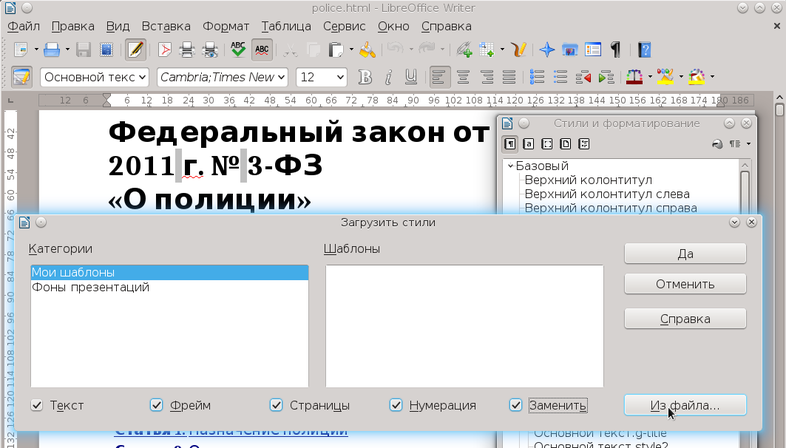Open the Navigator star icon

click(x=547, y=50)
